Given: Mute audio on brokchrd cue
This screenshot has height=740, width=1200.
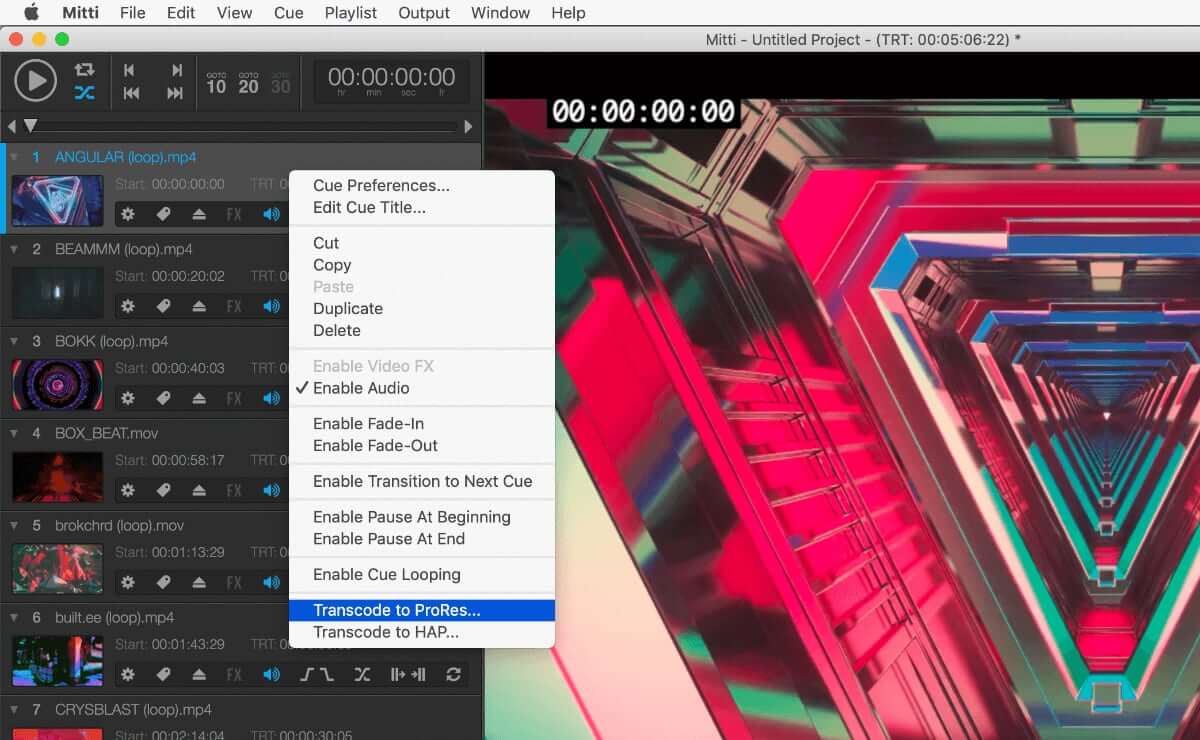Looking at the screenshot, I should point(271,582).
